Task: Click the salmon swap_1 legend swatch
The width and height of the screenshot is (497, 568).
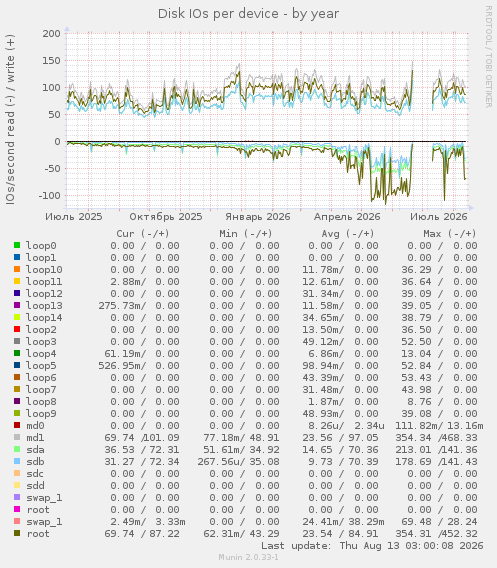Action: [x=17, y=521]
